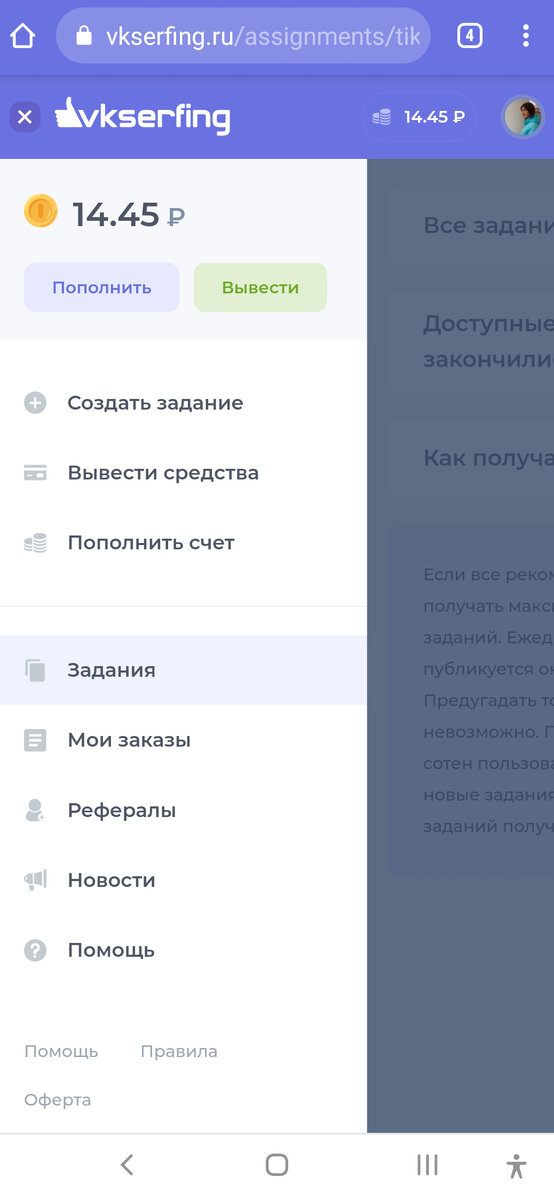Tap the gold coin balance icon
This screenshot has width=554, height=1200.
pyautogui.click(x=41, y=211)
